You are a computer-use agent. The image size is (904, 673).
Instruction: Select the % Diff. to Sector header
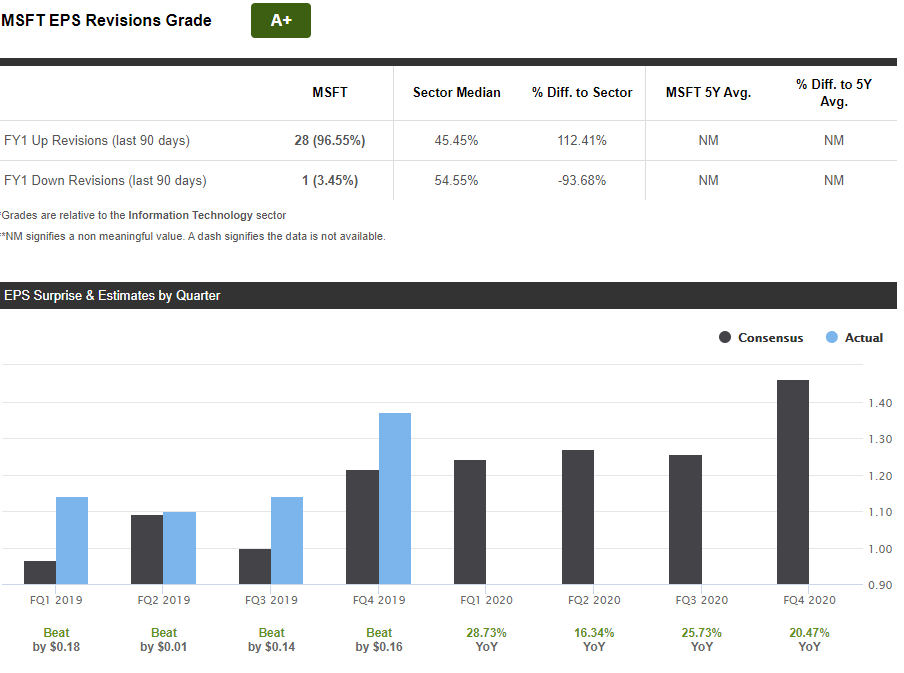pyautogui.click(x=582, y=92)
